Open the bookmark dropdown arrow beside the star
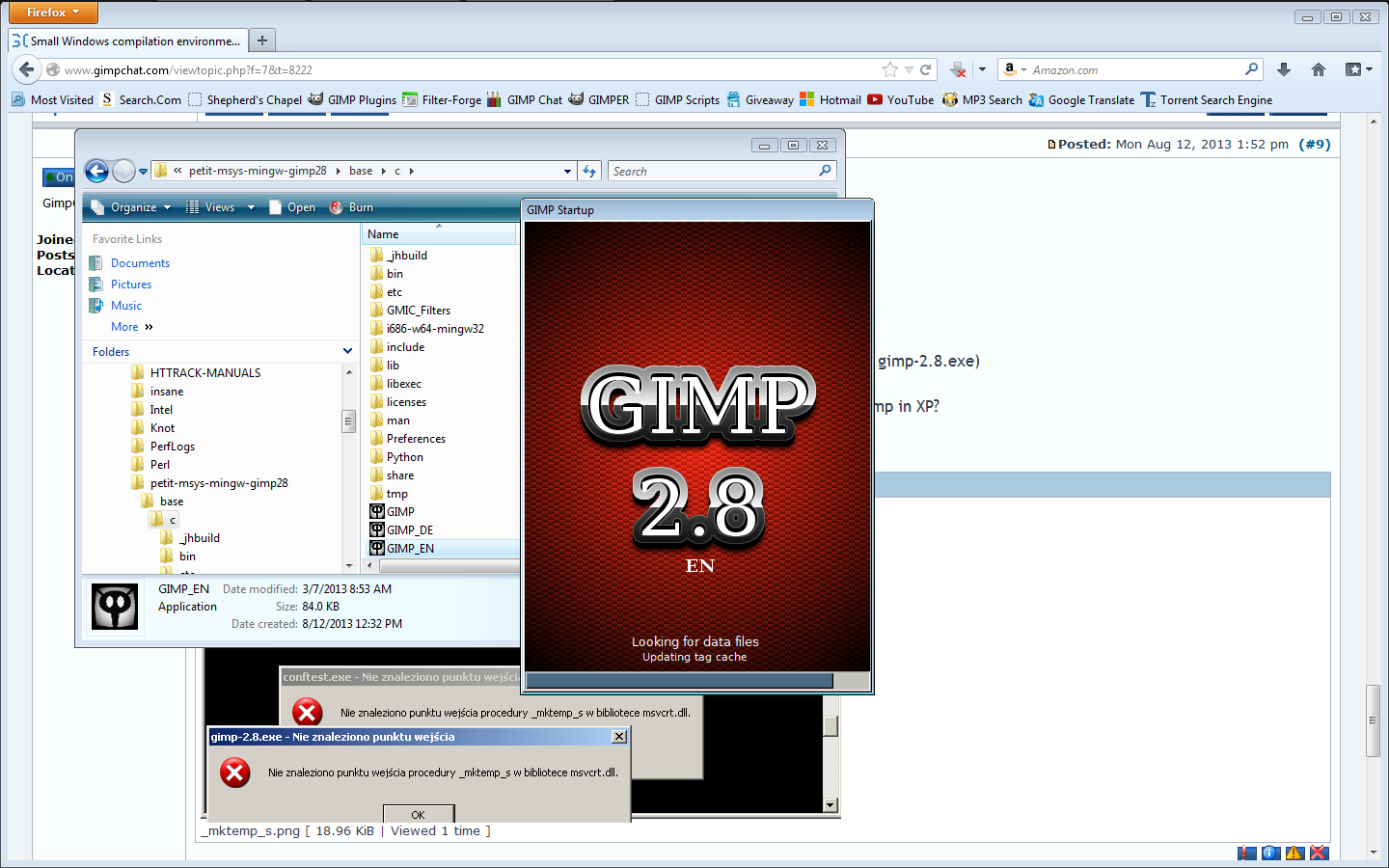 tap(909, 69)
